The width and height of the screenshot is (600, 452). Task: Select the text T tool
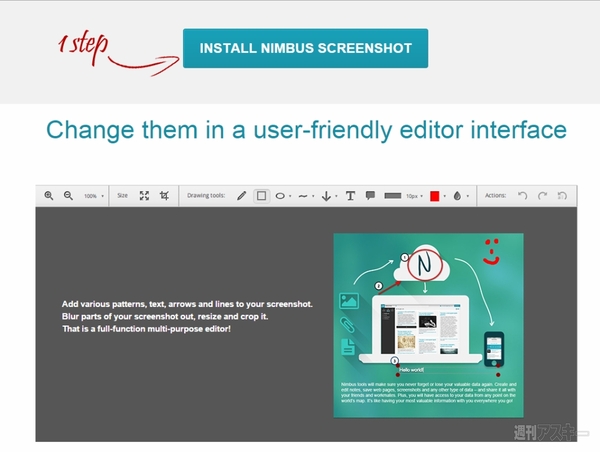click(x=350, y=196)
